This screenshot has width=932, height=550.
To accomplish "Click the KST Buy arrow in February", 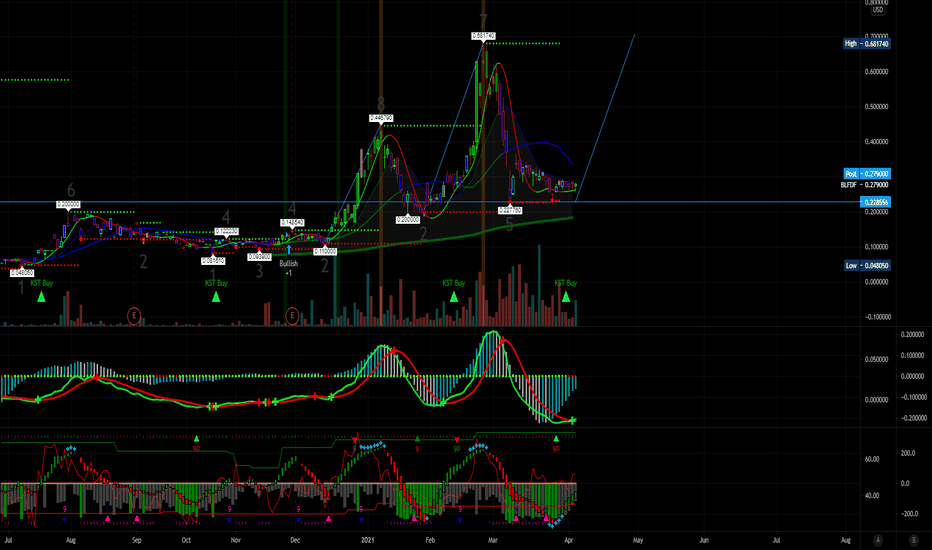I will point(454,297).
